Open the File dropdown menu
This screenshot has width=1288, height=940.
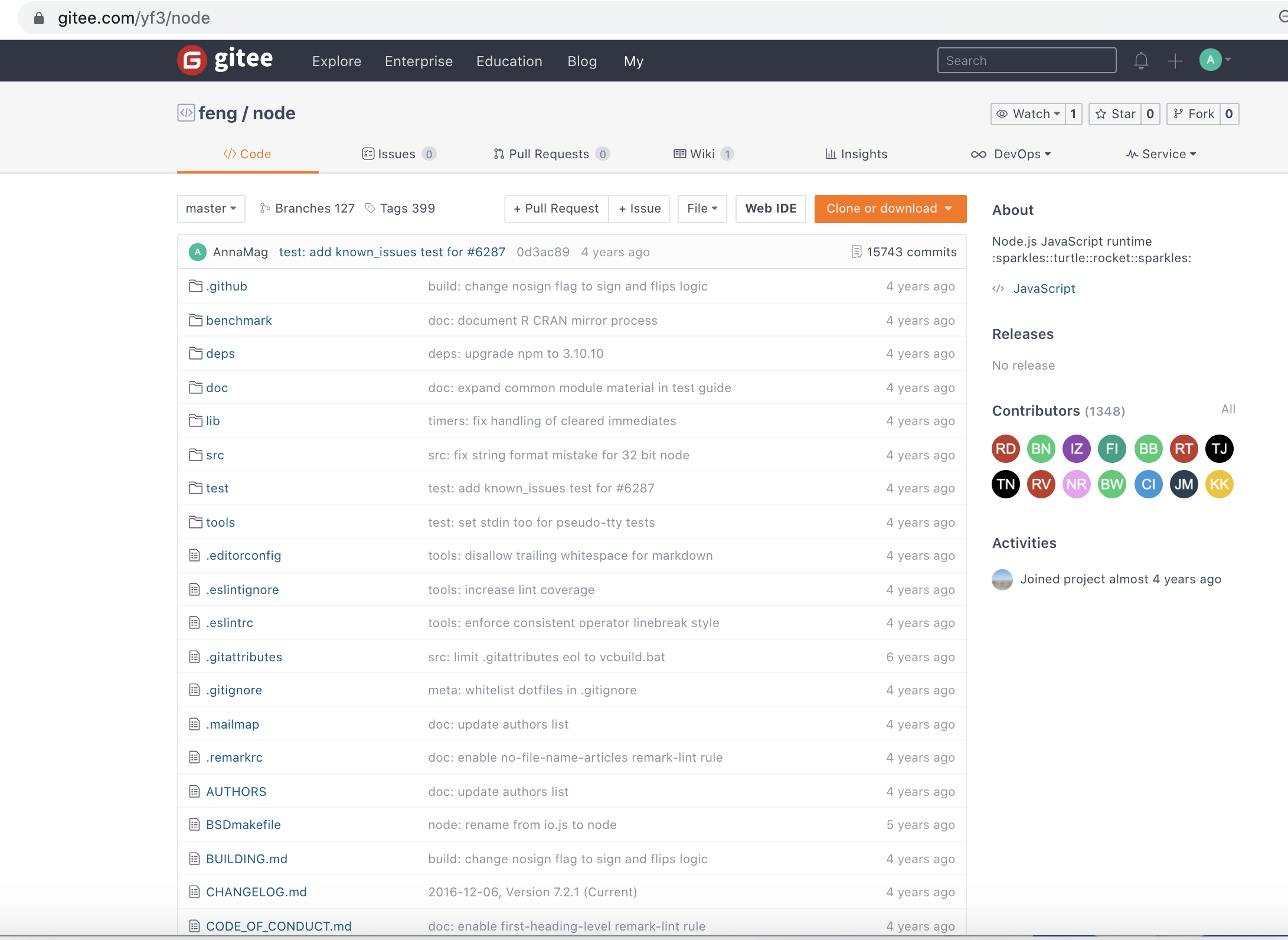tap(702, 208)
